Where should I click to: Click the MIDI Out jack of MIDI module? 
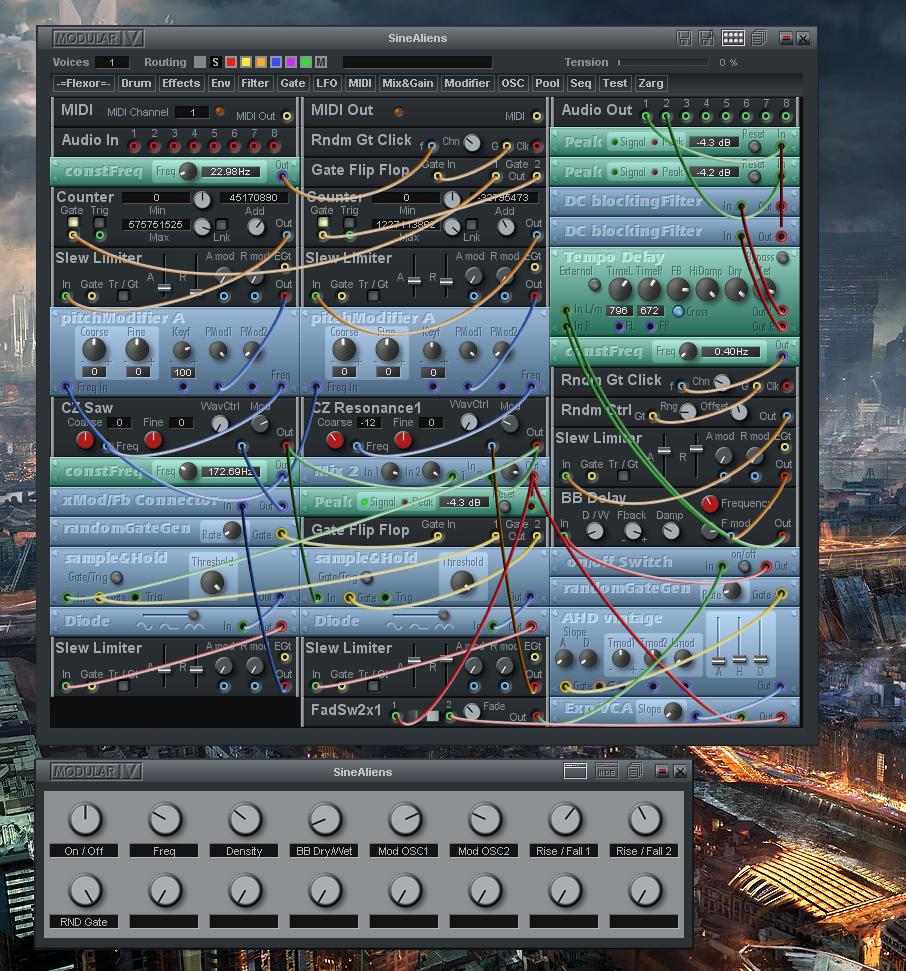pyautogui.click(x=287, y=116)
